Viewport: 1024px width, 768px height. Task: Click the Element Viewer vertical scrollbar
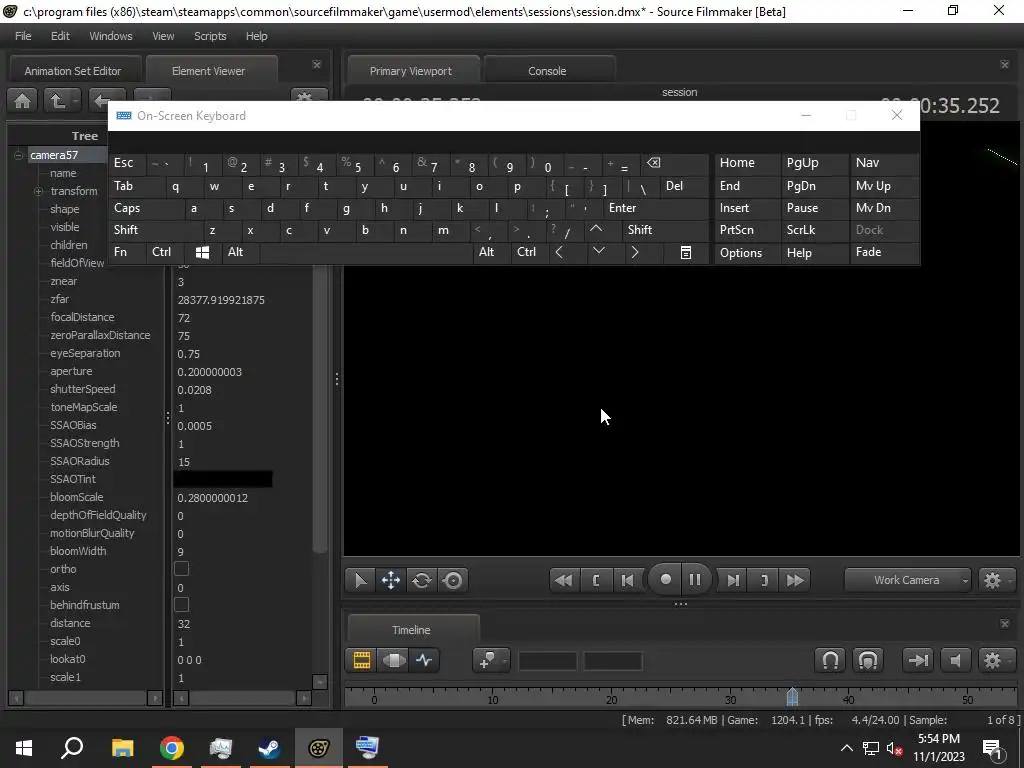(319, 408)
